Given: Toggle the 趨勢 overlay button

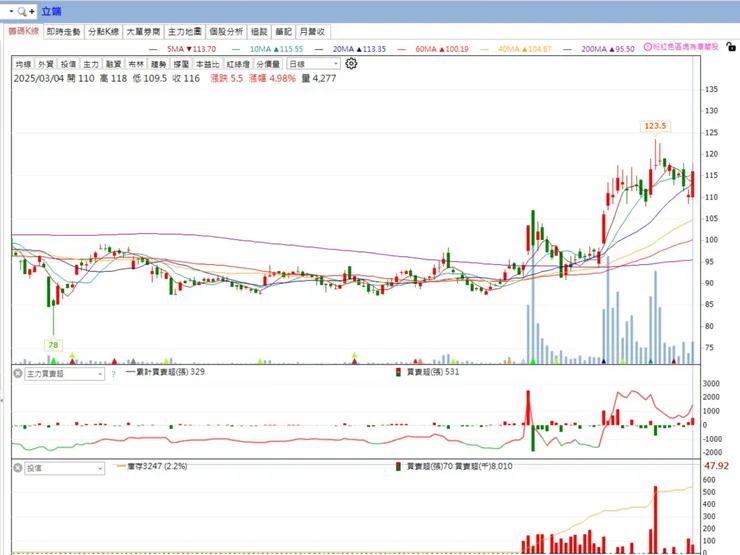Looking at the screenshot, I should pos(159,64).
